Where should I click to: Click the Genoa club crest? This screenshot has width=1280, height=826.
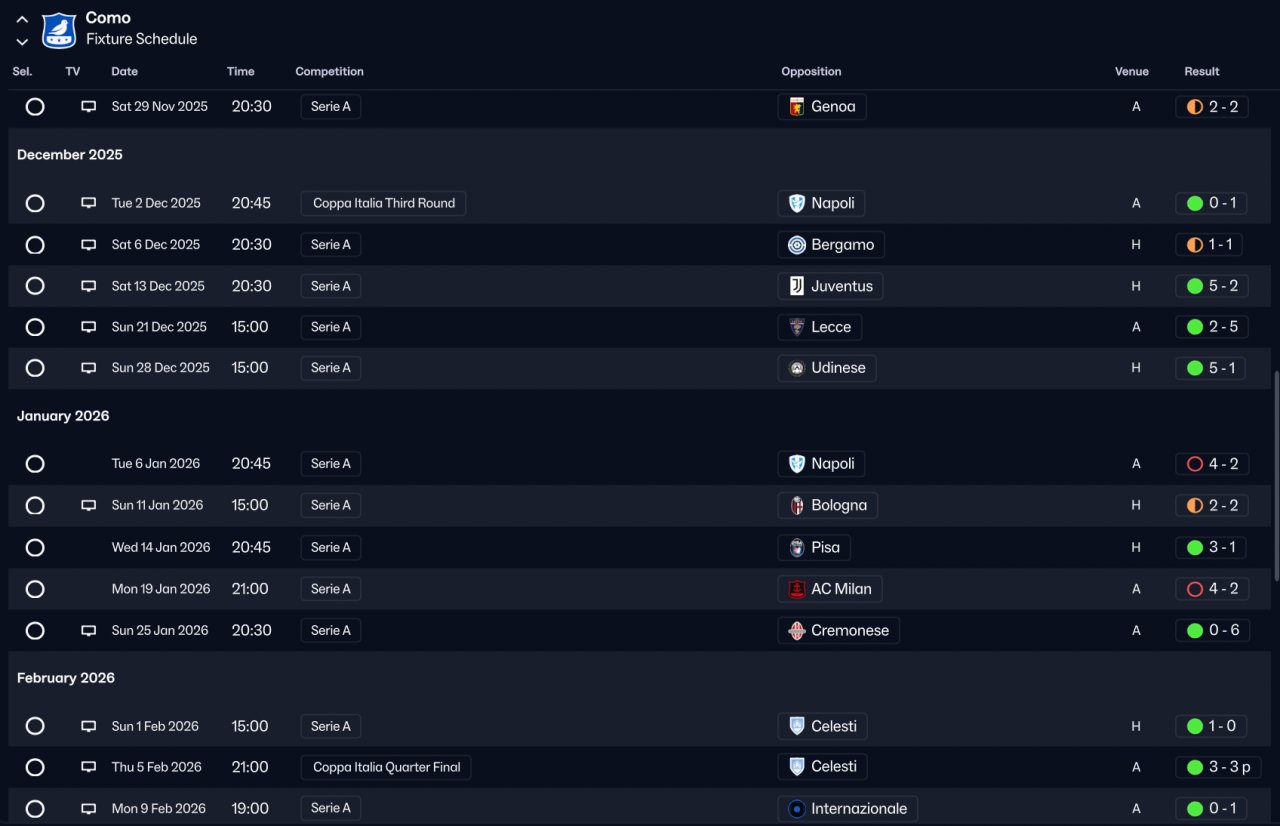(x=797, y=107)
